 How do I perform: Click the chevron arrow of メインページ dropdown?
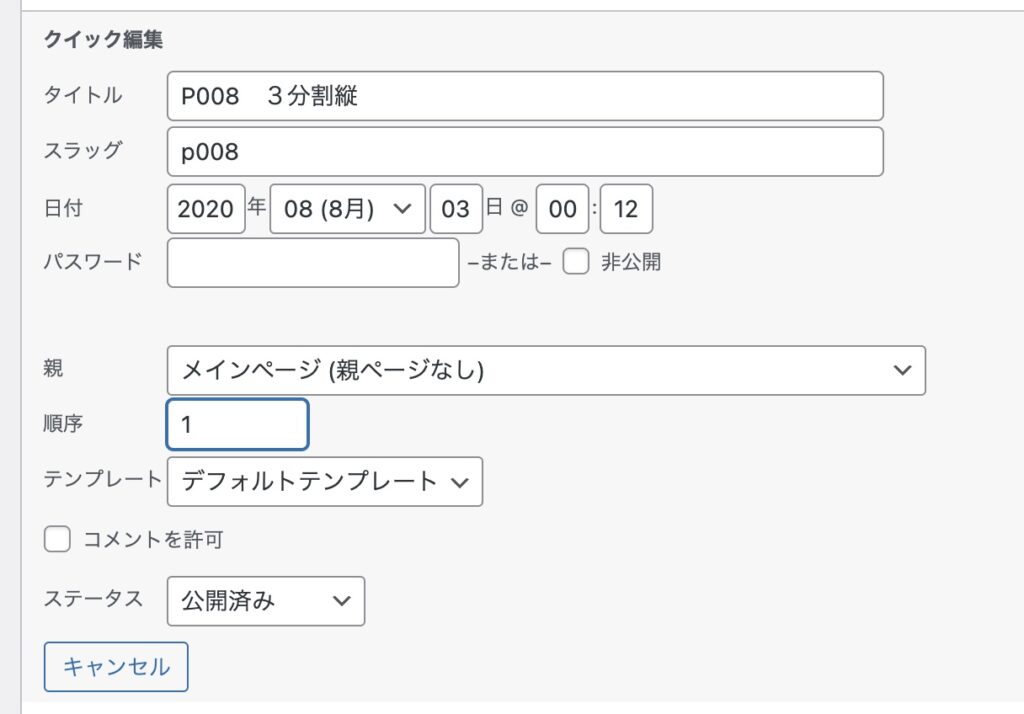click(902, 370)
